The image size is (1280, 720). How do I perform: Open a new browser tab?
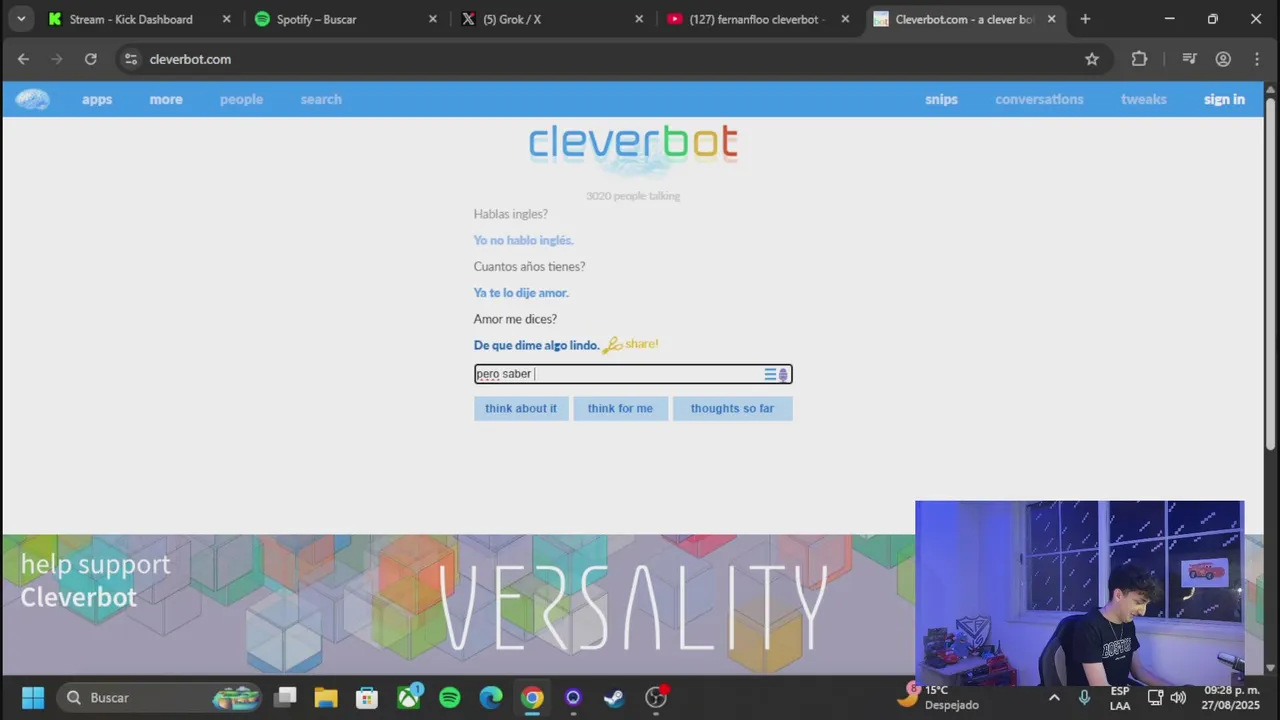coord(1085,19)
